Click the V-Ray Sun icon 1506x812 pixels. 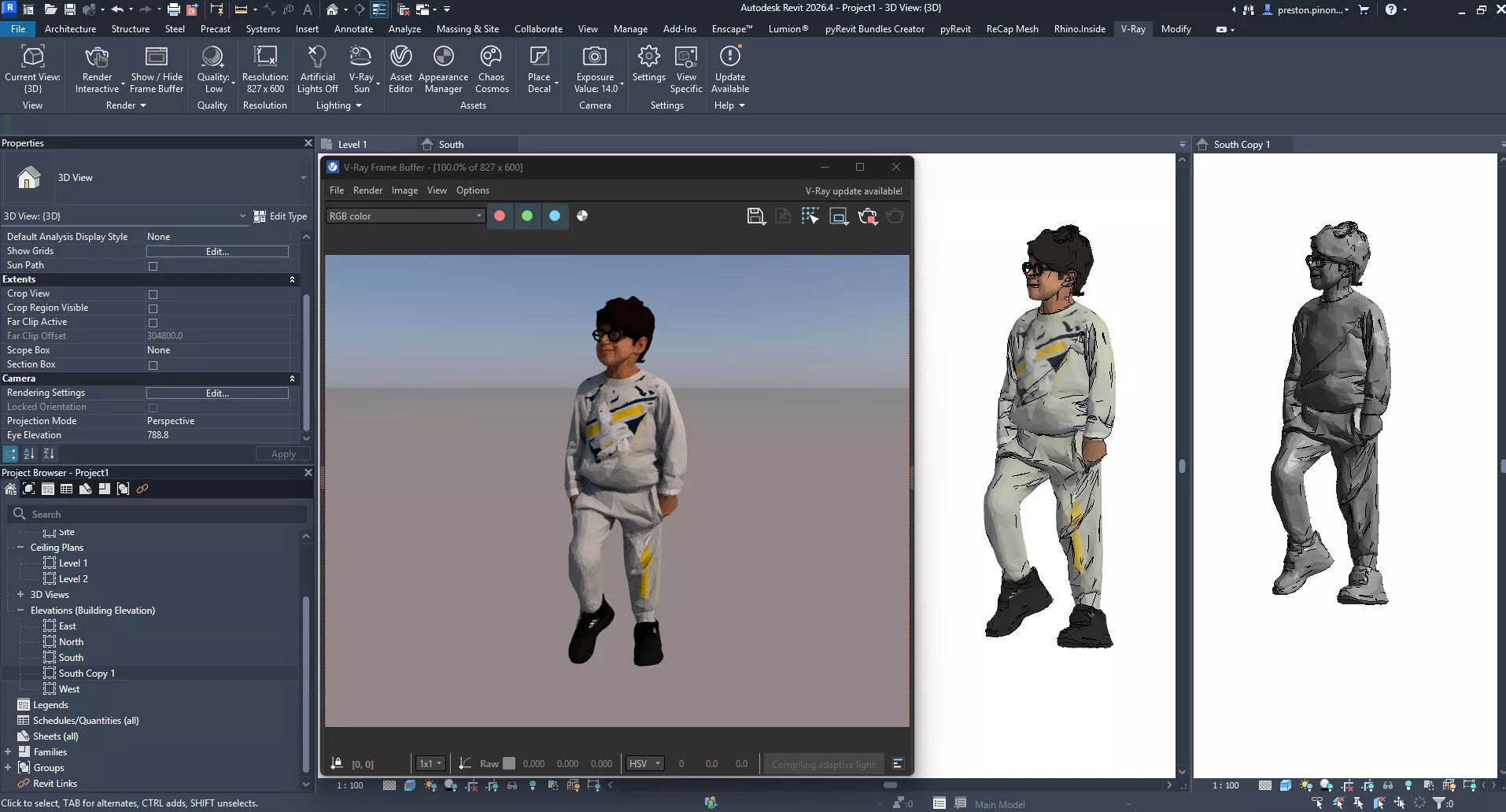coord(360,57)
